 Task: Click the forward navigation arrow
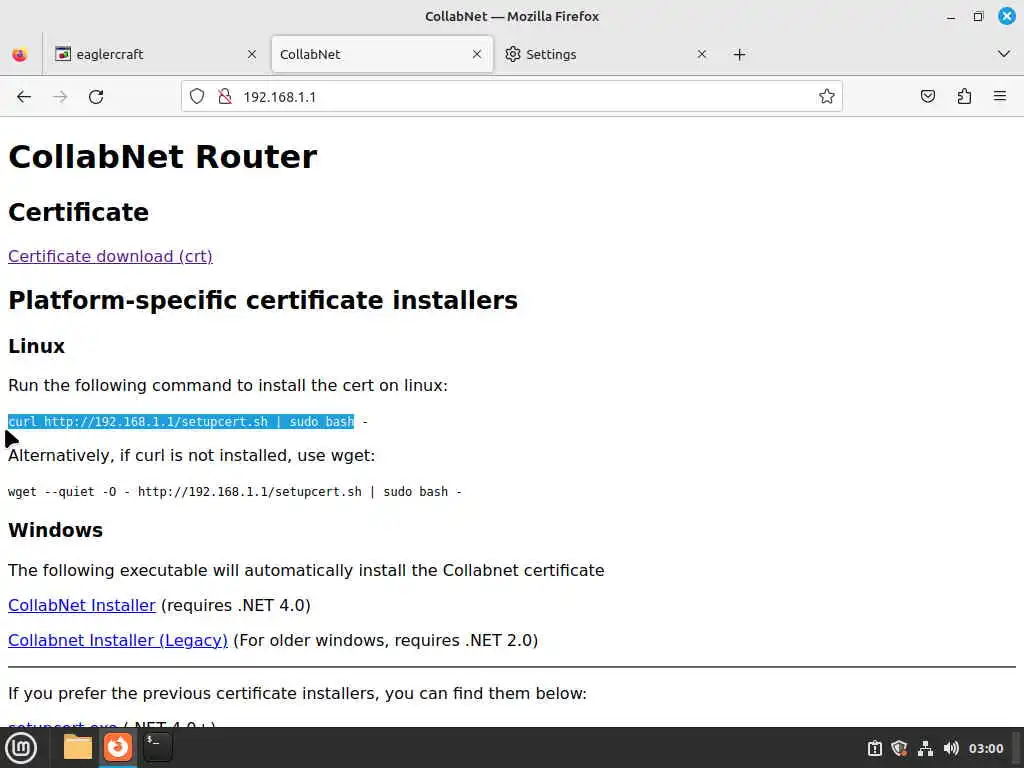(60, 97)
